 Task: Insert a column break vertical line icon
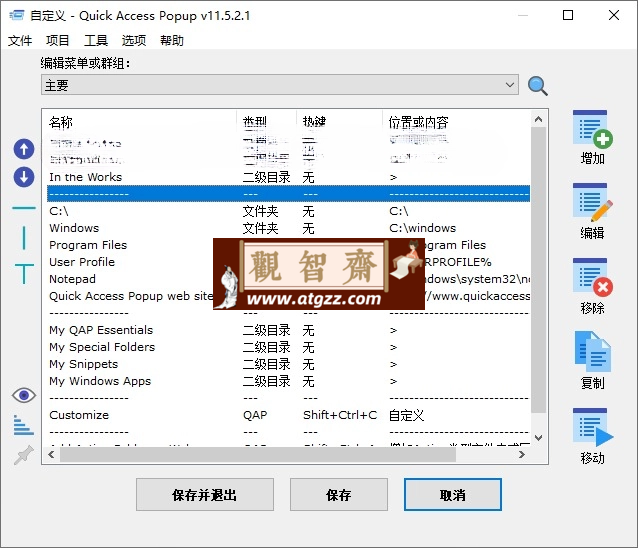click(x=24, y=238)
